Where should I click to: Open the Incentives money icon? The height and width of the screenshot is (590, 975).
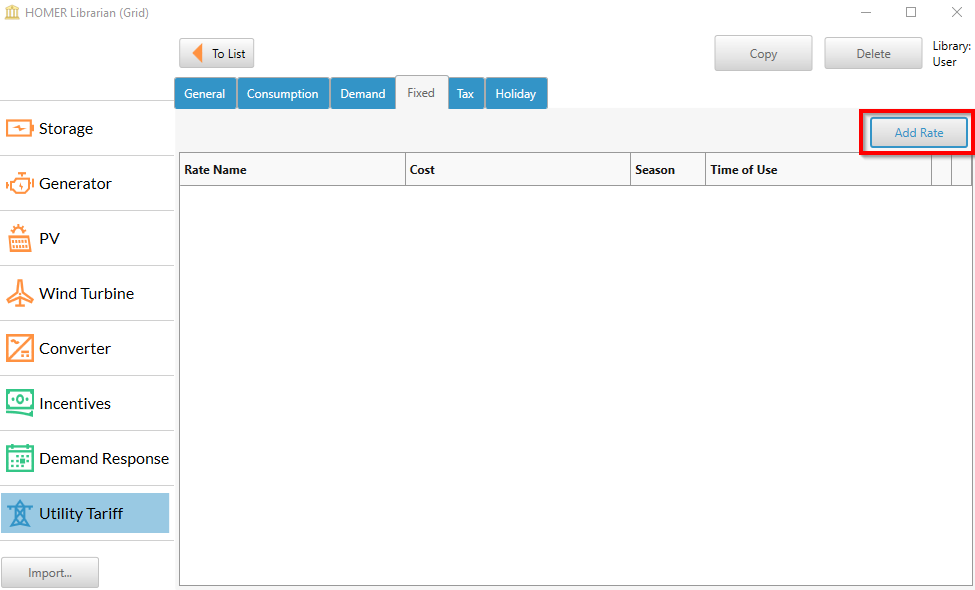20,403
